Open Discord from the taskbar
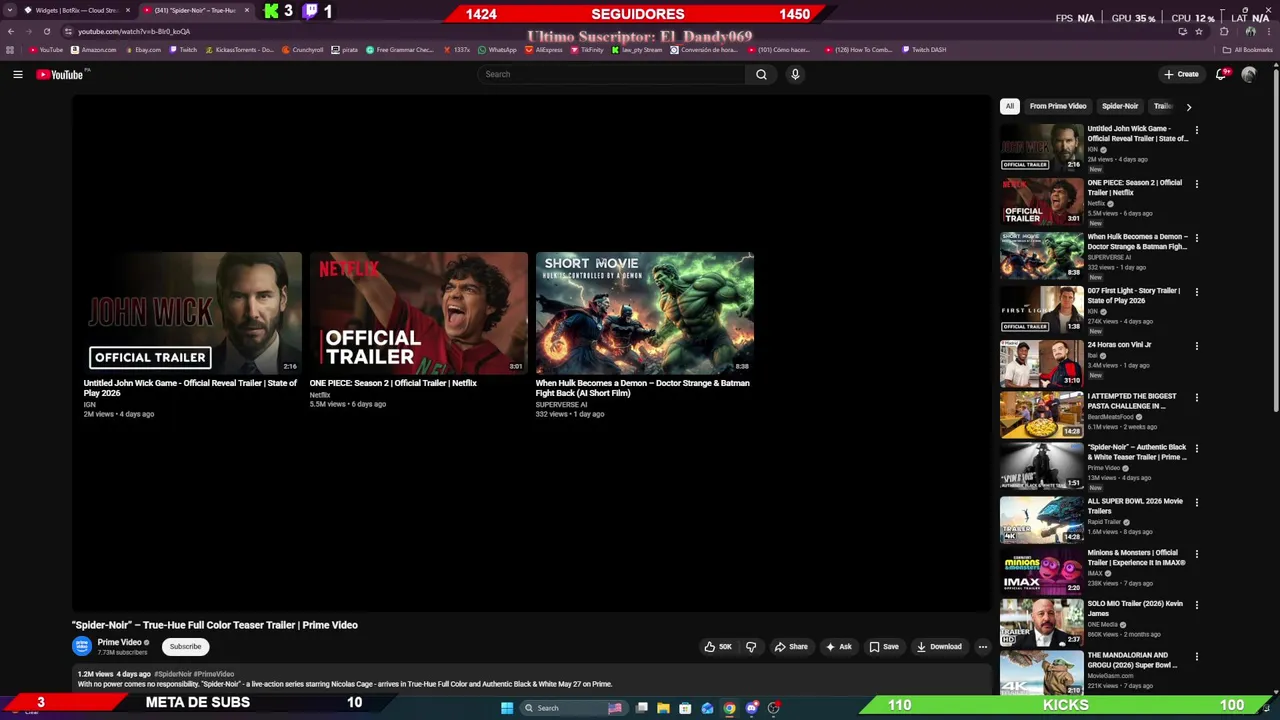Image resolution: width=1280 pixels, height=720 pixels. (751, 708)
